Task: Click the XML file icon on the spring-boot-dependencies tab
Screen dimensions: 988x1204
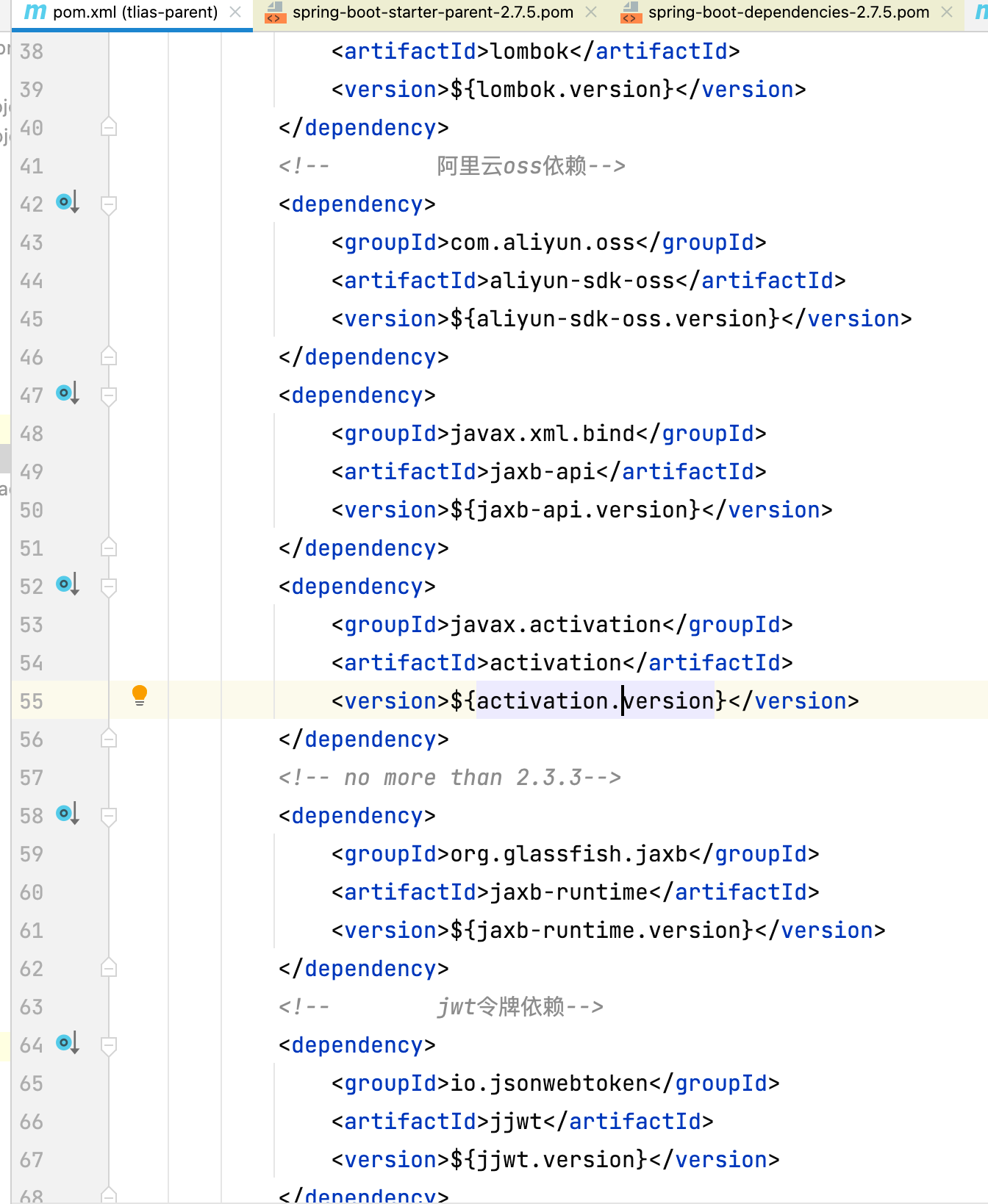Action: [x=630, y=12]
